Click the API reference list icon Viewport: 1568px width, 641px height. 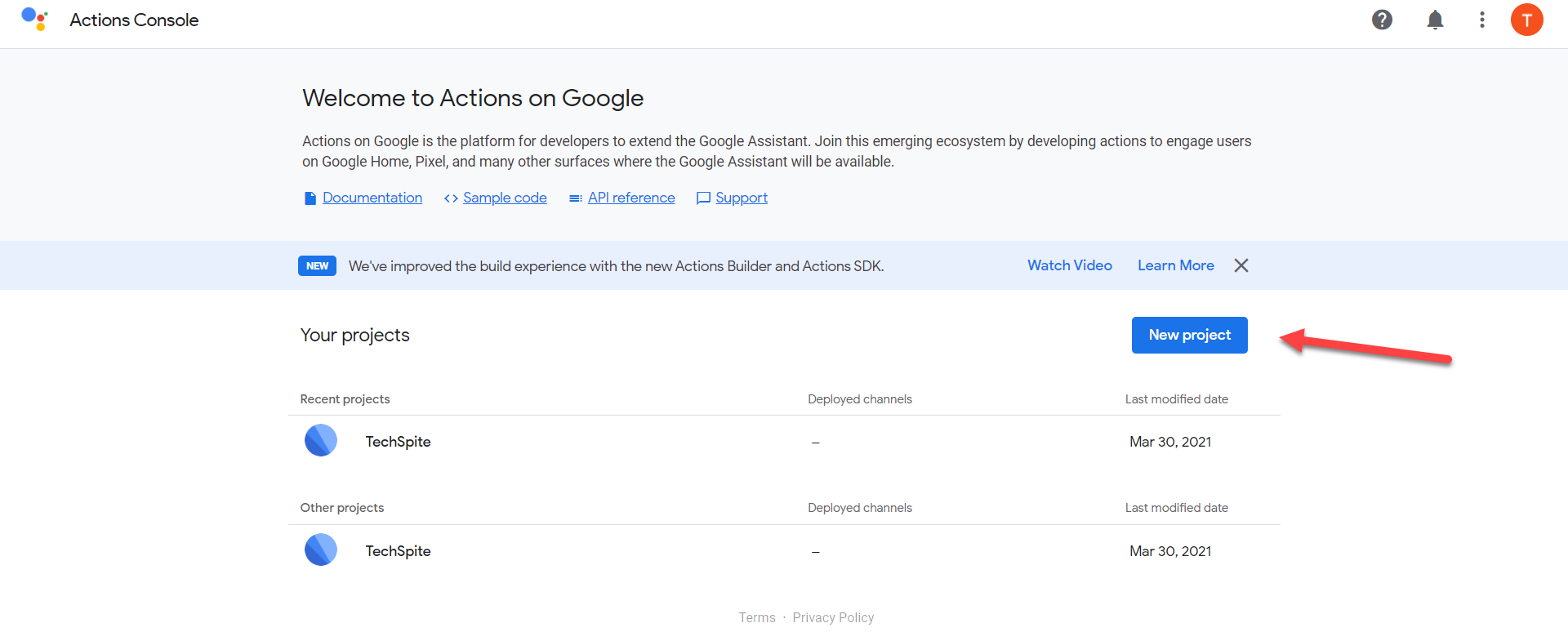(576, 198)
